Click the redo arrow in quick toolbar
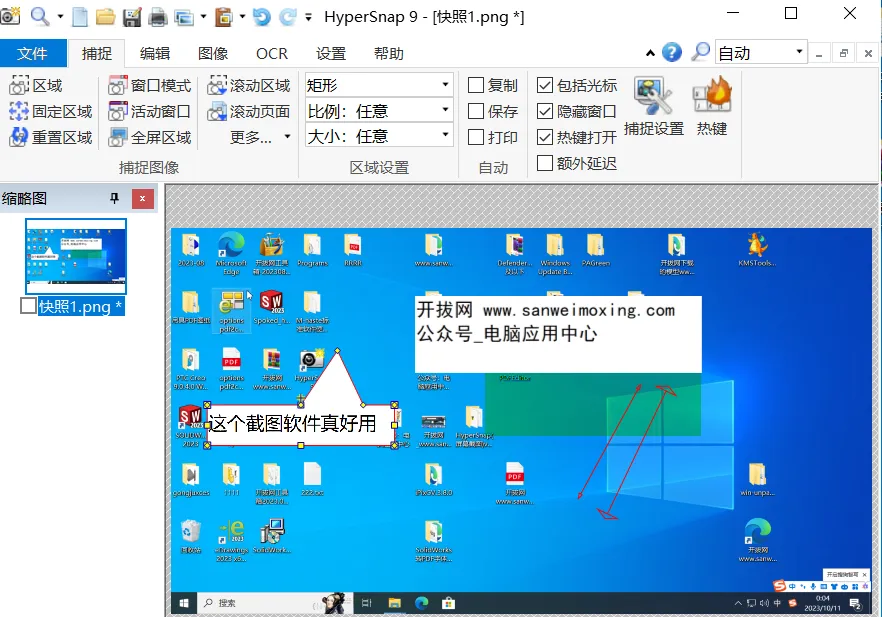This screenshot has height=617, width=882. [287, 17]
